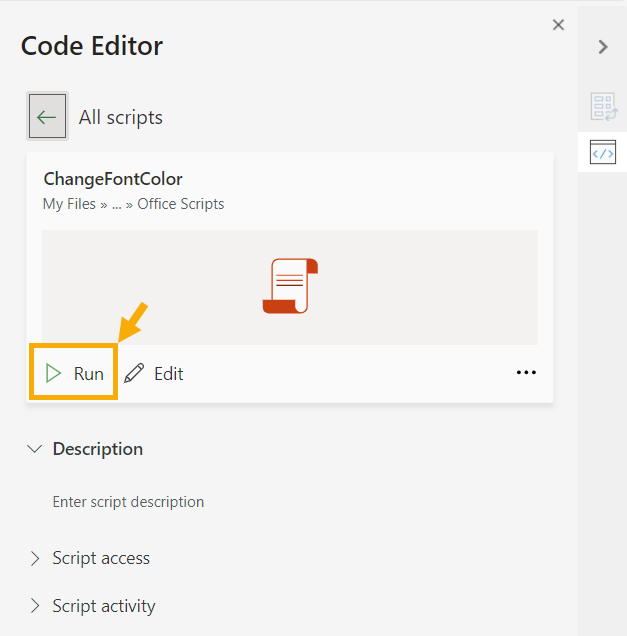Screen dimensions: 627x636
Task: Click the pencil icon beside Edit
Action: coord(134,374)
